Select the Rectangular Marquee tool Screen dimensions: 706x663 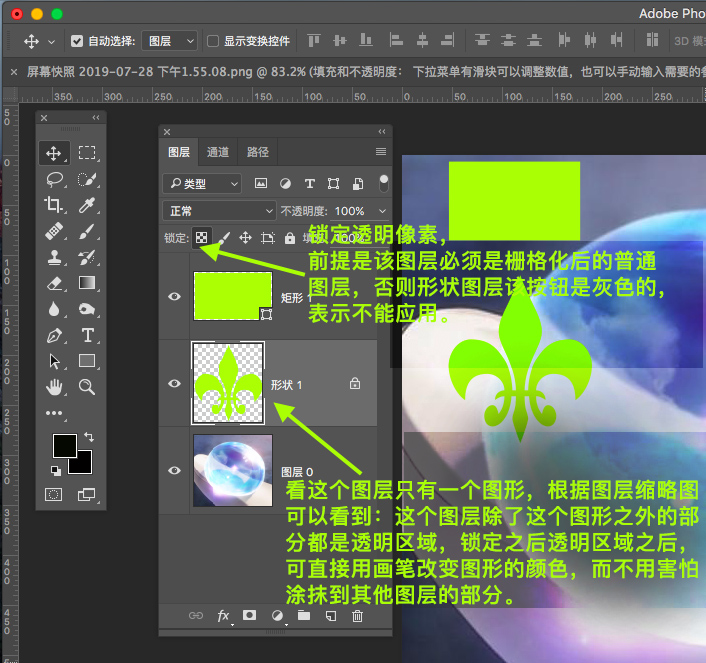[x=87, y=153]
